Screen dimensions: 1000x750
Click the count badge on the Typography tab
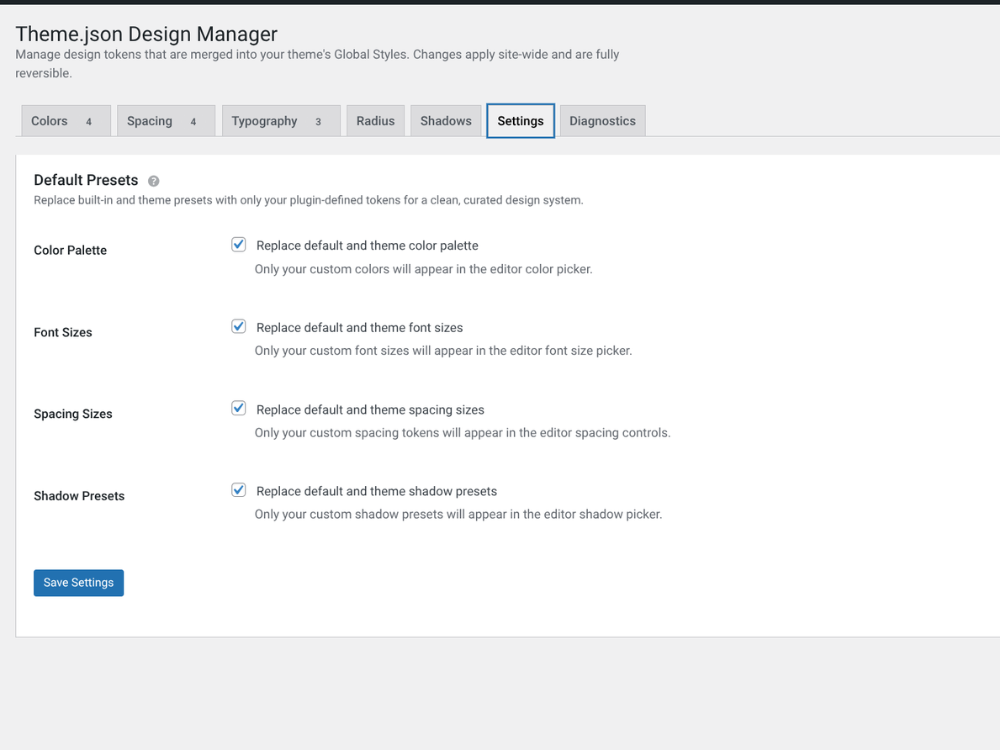click(319, 122)
